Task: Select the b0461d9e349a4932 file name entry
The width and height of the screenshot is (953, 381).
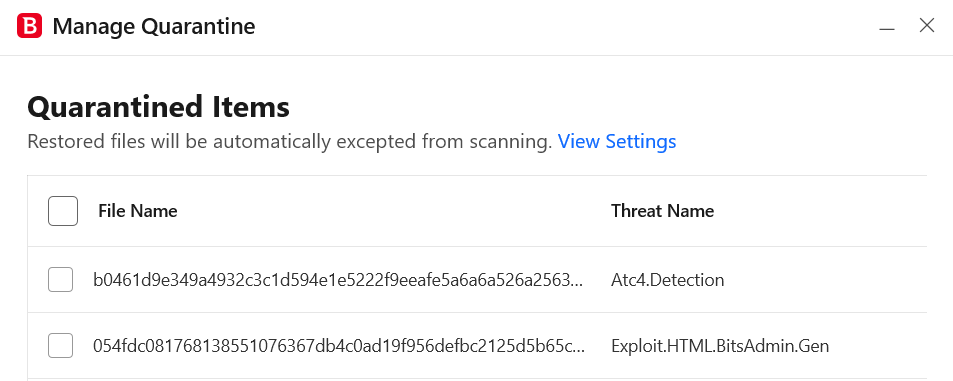Action: pos(338,280)
